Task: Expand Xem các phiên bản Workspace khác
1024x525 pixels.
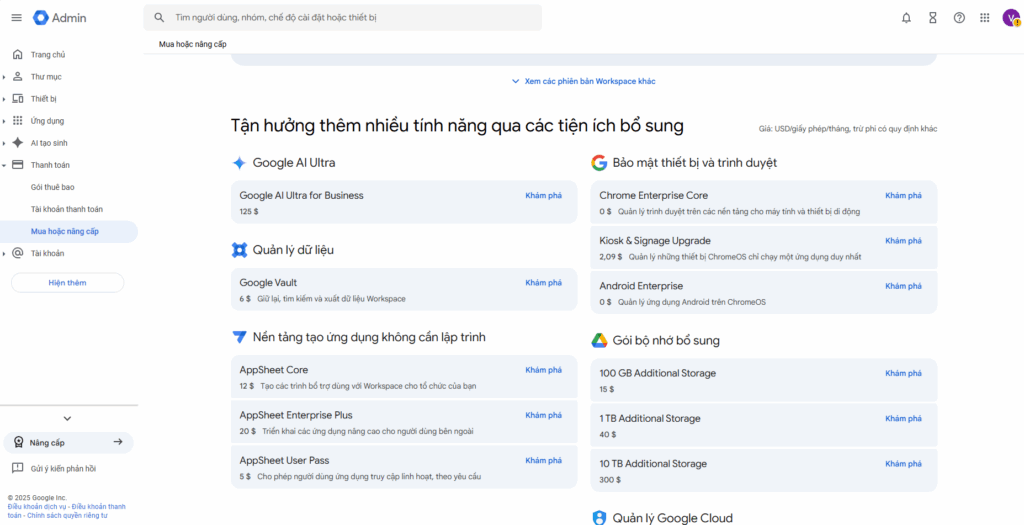Action: [583, 81]
